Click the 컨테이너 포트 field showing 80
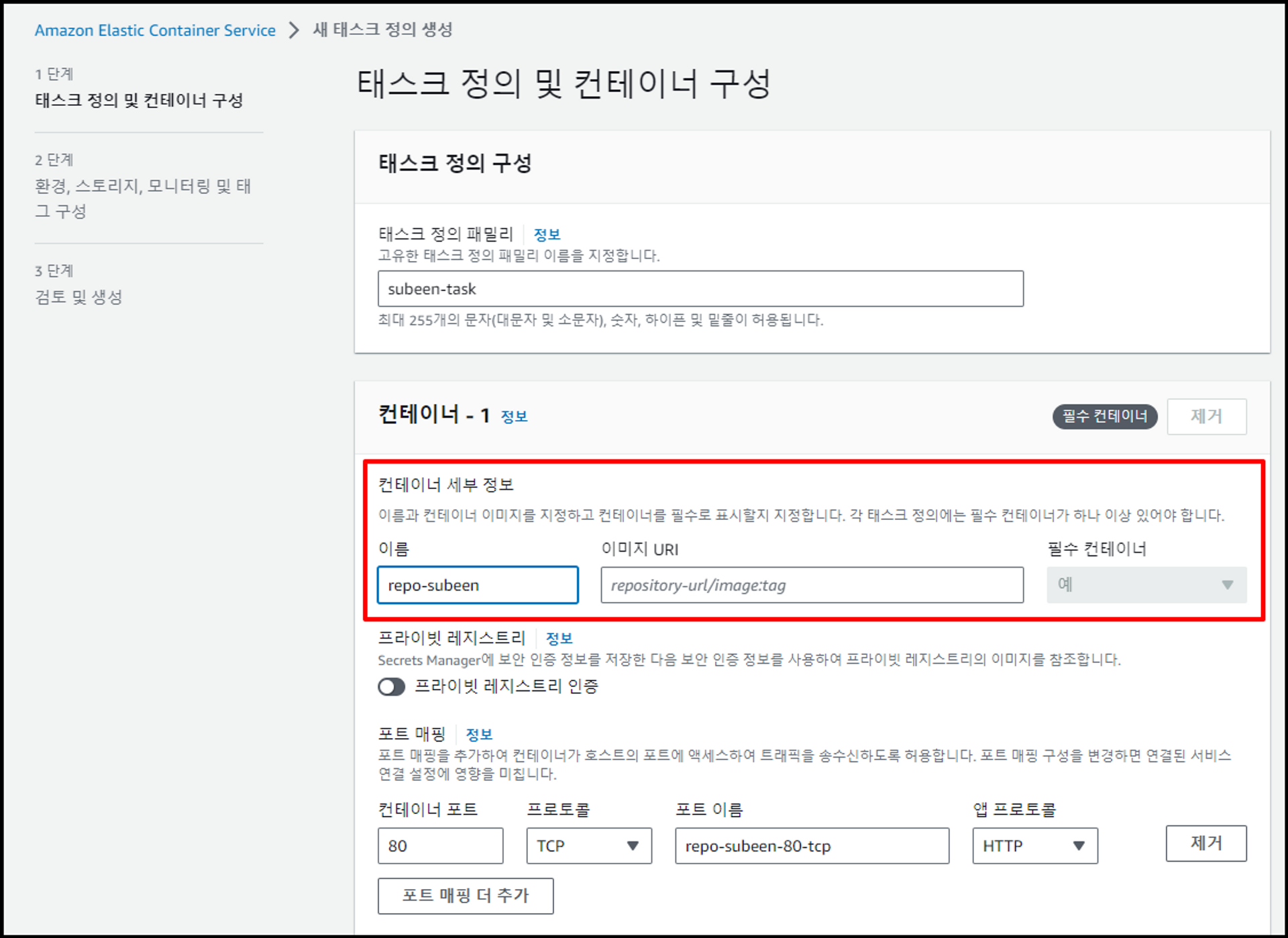 coord(439,845)
